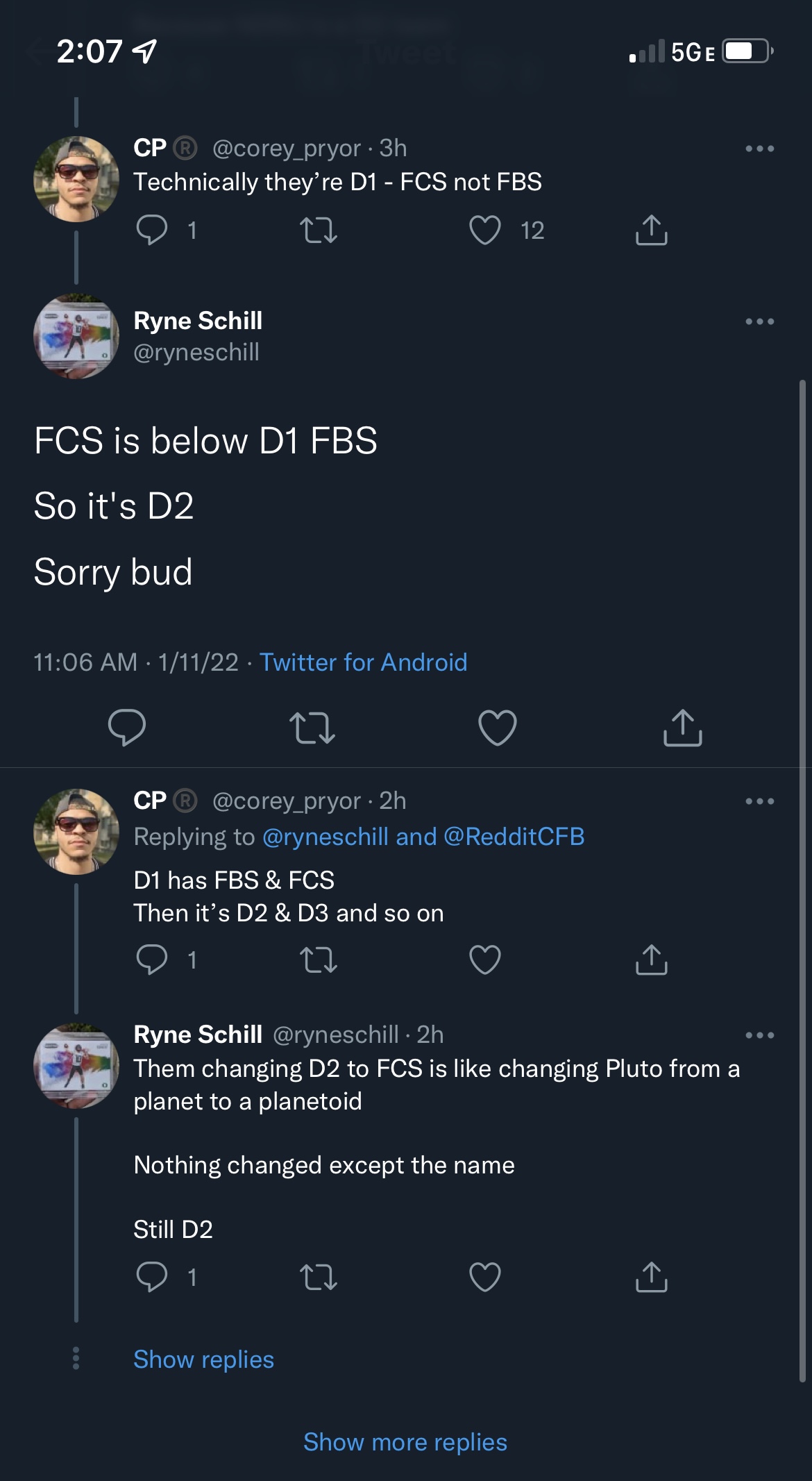Viewport: 812px width, 1481px height.
Task: Share the main tweet by Ryne Schill
Action: [x=683, y=728]
